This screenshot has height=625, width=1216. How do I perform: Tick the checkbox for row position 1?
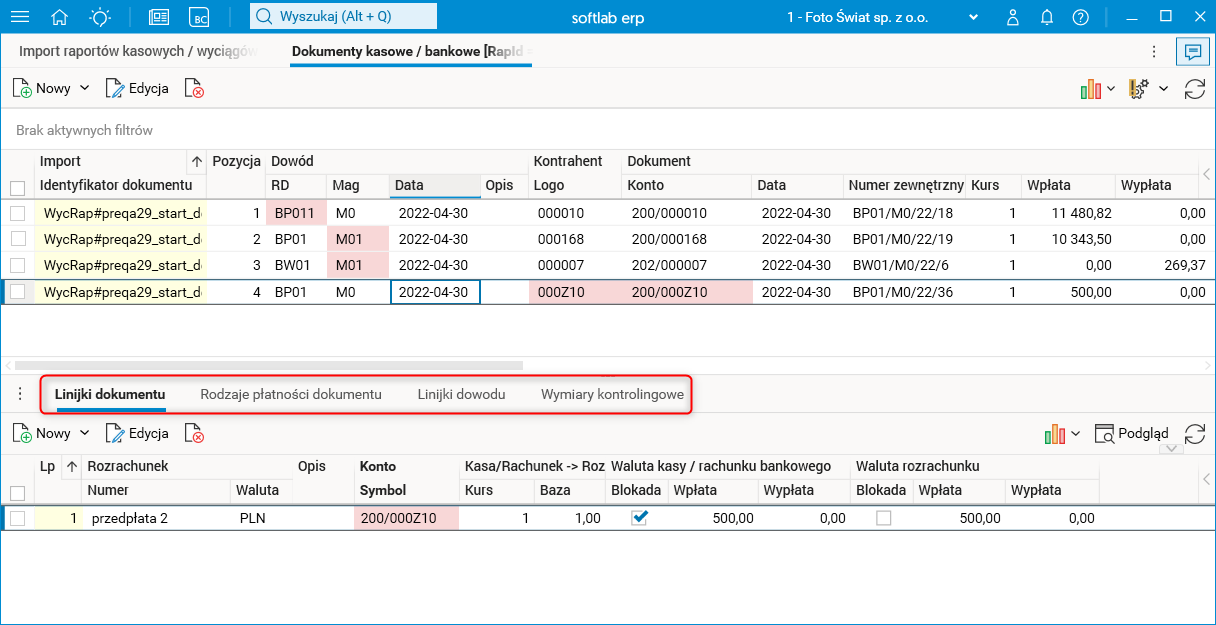(x=18, y=213)
